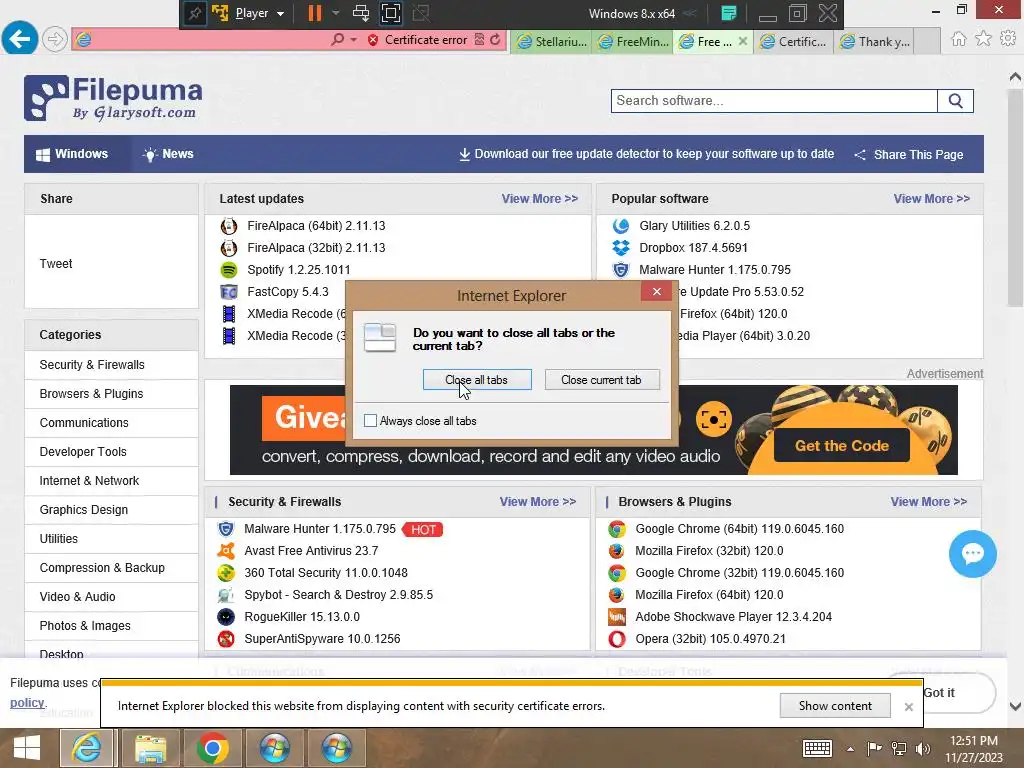The width and height of the screenshot is (1024, 768).
Task: Select Developer Tools category
Action: click(83, 452)
